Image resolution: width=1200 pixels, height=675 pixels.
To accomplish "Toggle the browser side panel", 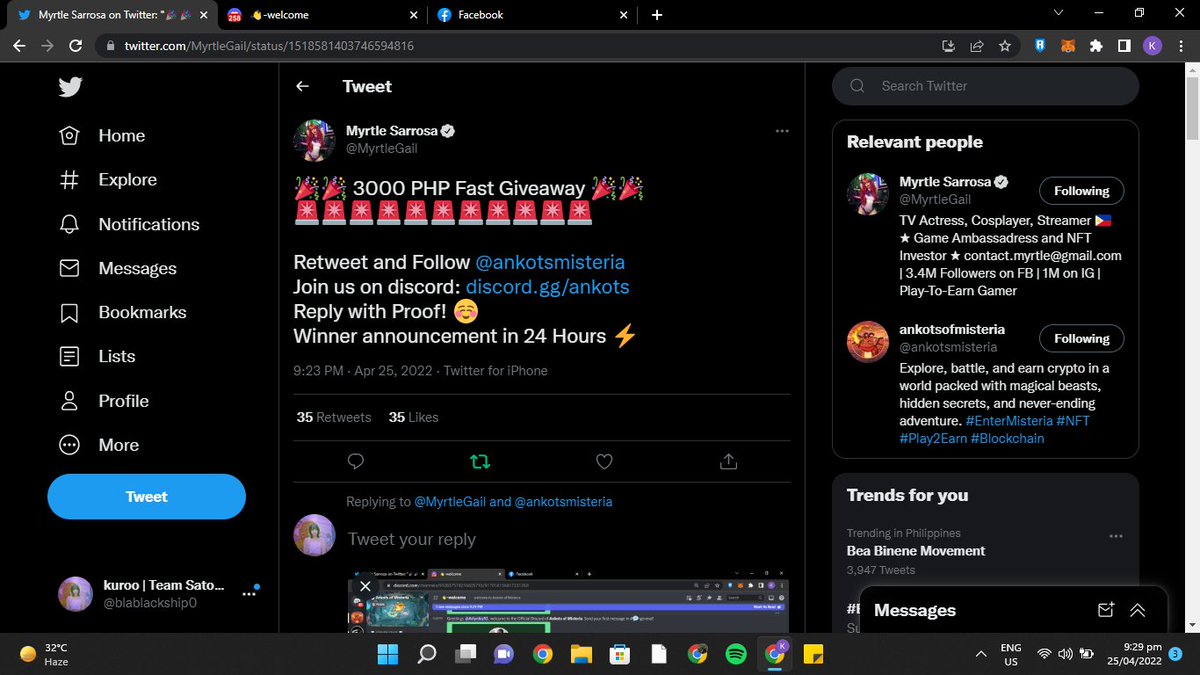I will pos(1124,46).
